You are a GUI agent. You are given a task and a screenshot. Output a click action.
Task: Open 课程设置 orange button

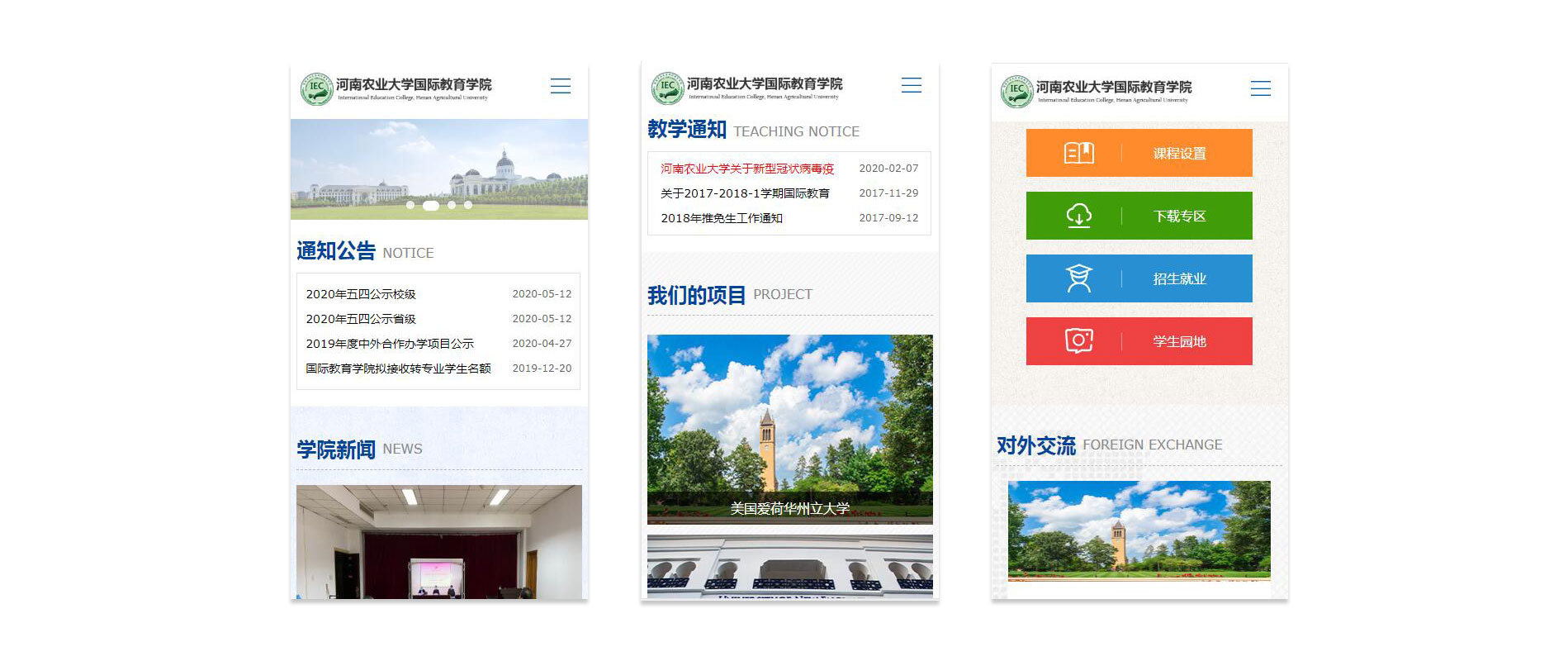pos(1139,153)
